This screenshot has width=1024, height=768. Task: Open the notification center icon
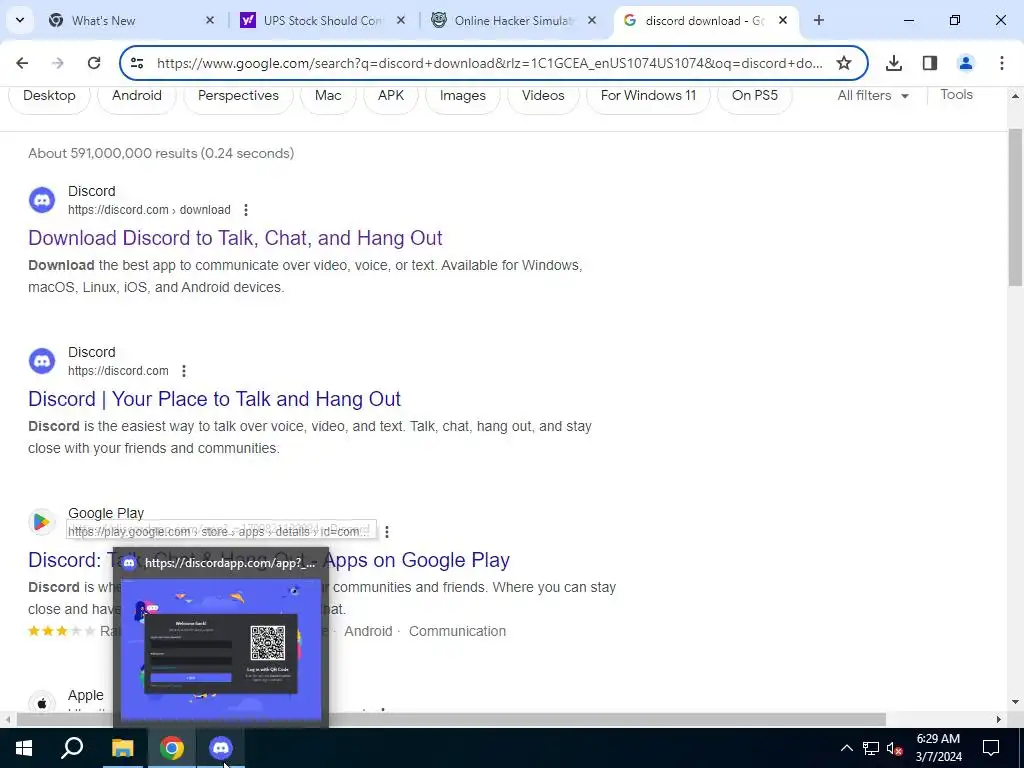[x=991, y=748]
